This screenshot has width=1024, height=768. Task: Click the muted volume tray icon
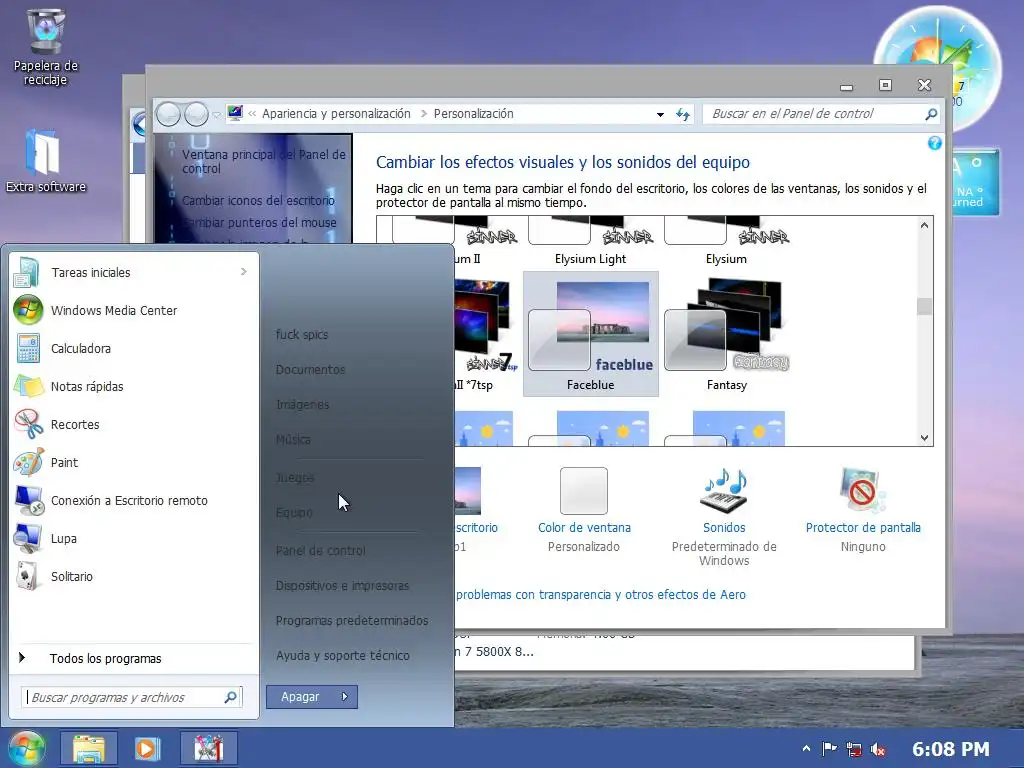coord(878,749)
